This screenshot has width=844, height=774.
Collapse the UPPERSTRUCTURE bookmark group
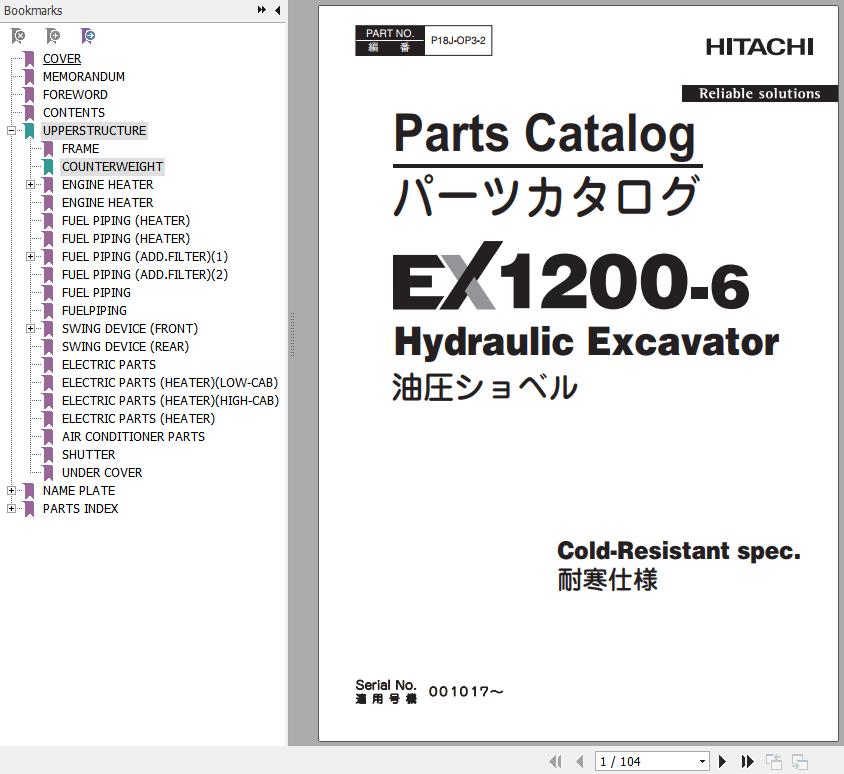point(11,131)
